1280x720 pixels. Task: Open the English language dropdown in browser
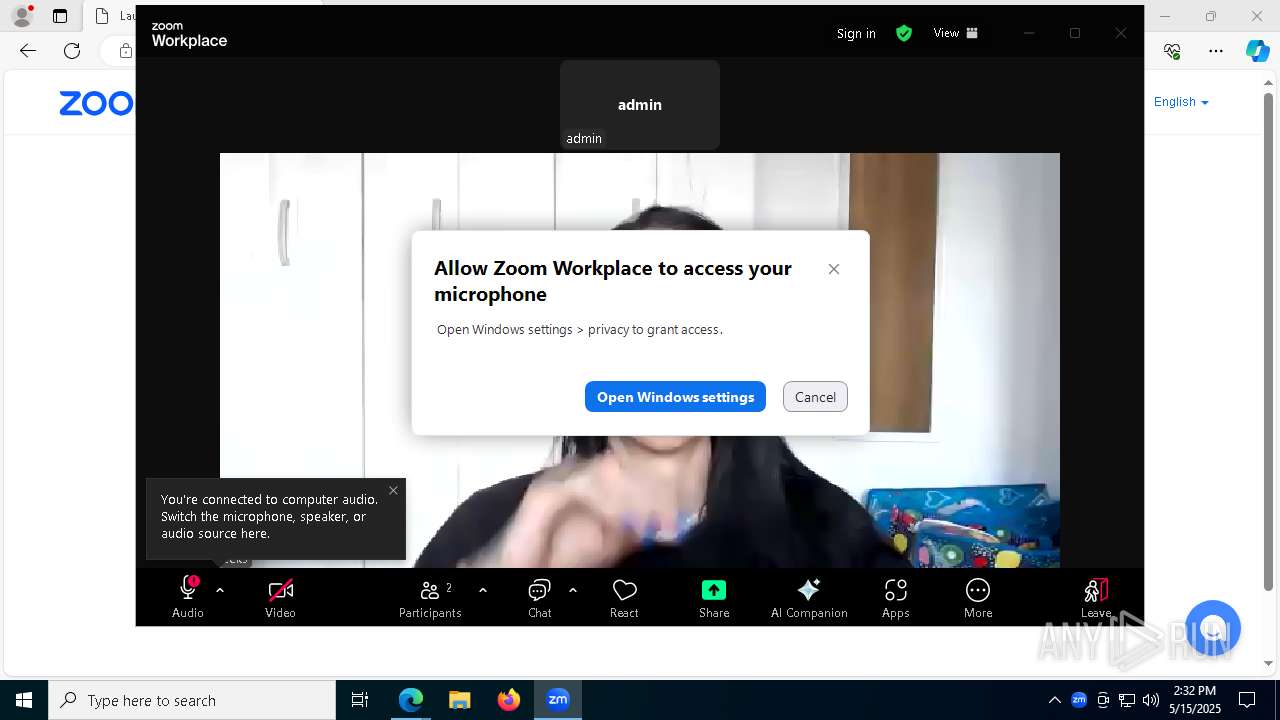[x=1181, y=102]
